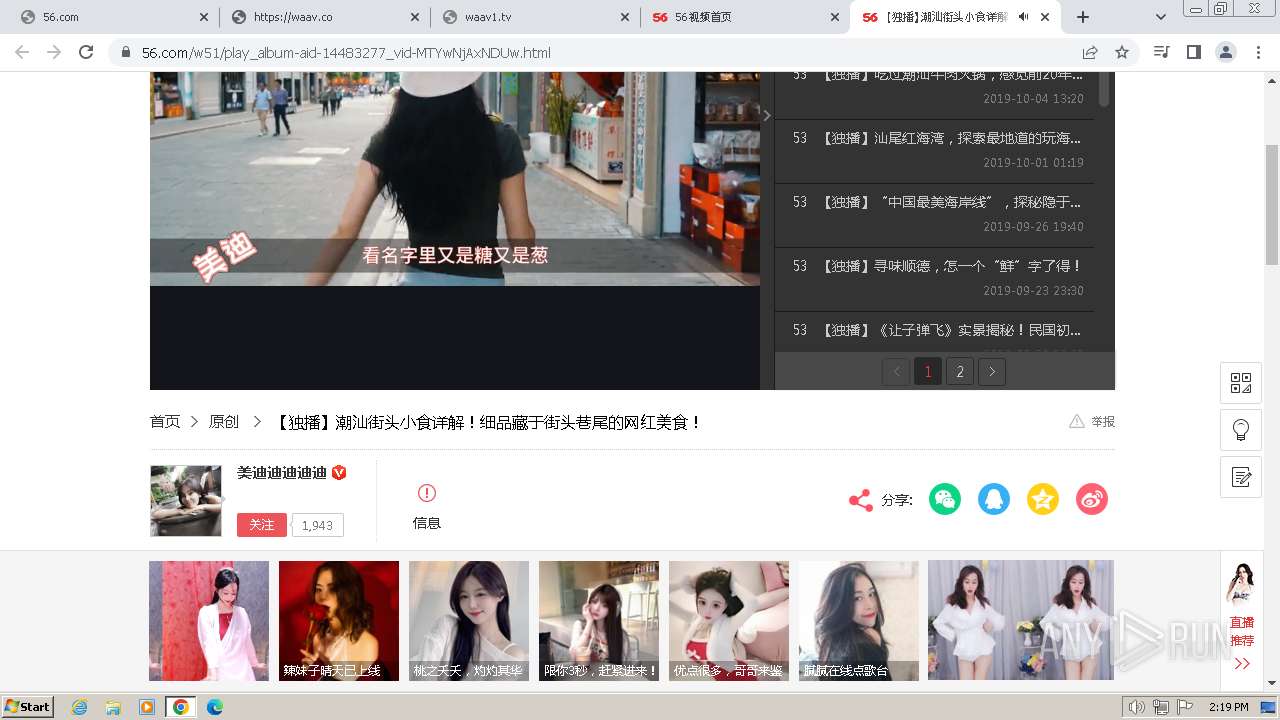Open Internet Explorer from taskbar
Screen dimensions: 1280x720
click(80, 707)
